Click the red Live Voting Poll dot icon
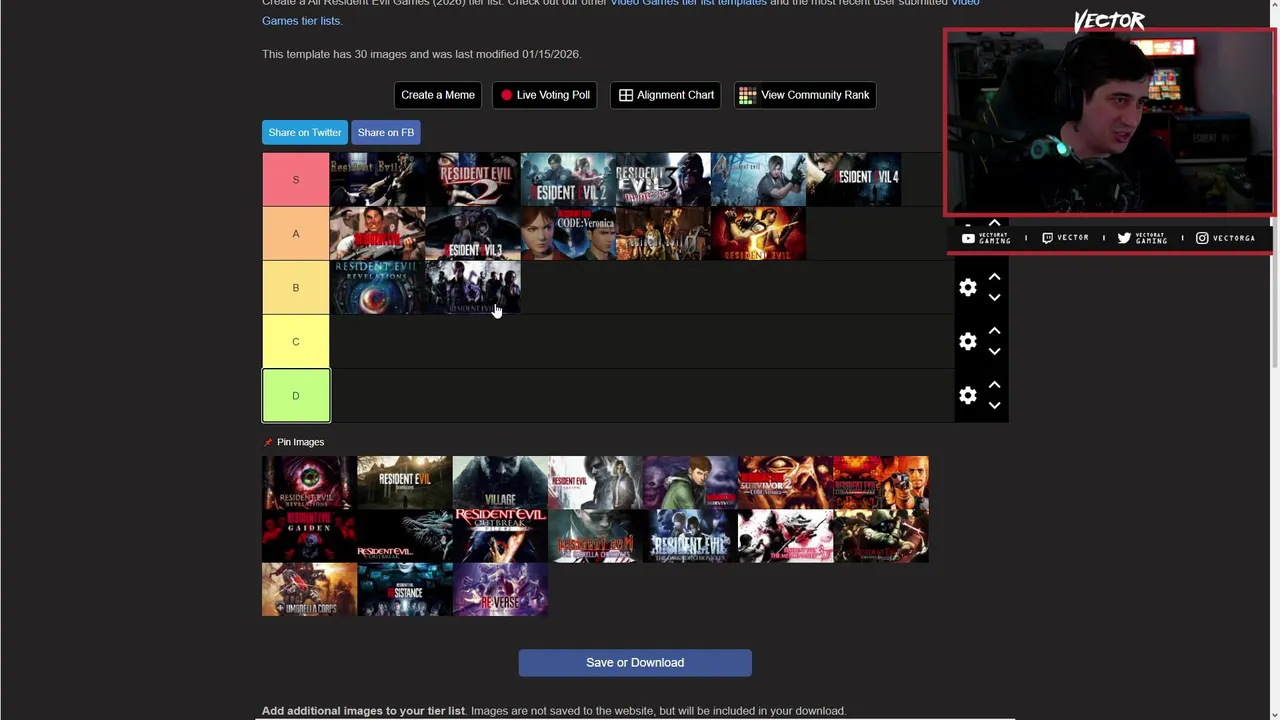The width and height of the screenshot is (1280, 720). tap(506, 95)
